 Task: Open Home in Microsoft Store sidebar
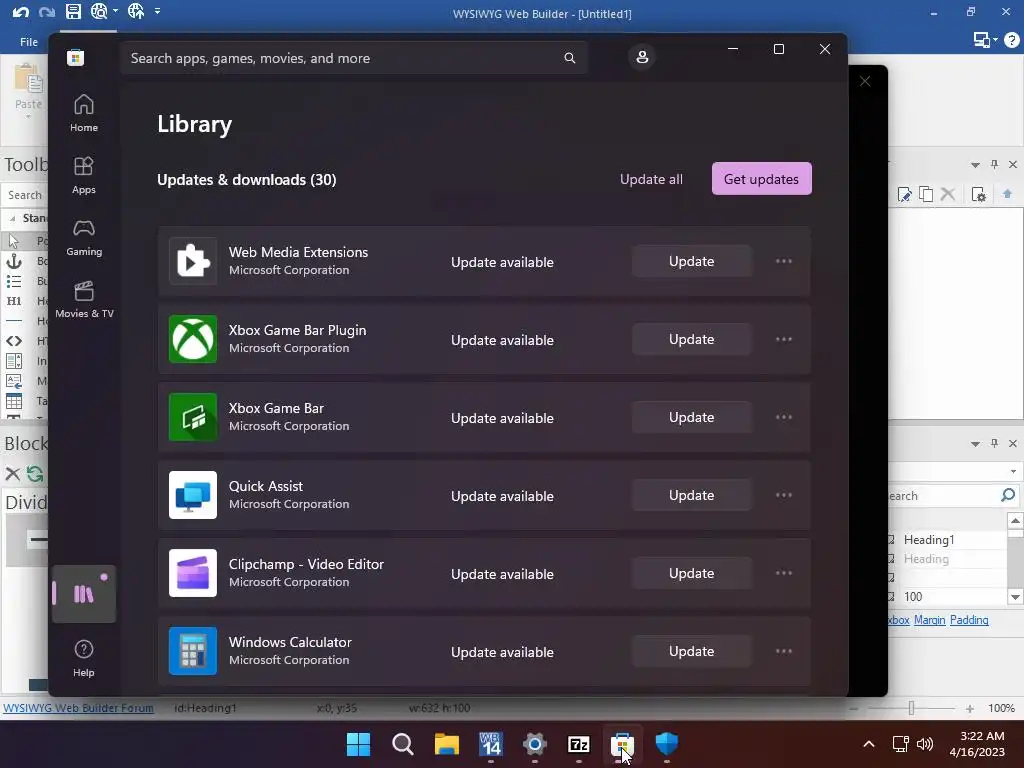[84, 113]
